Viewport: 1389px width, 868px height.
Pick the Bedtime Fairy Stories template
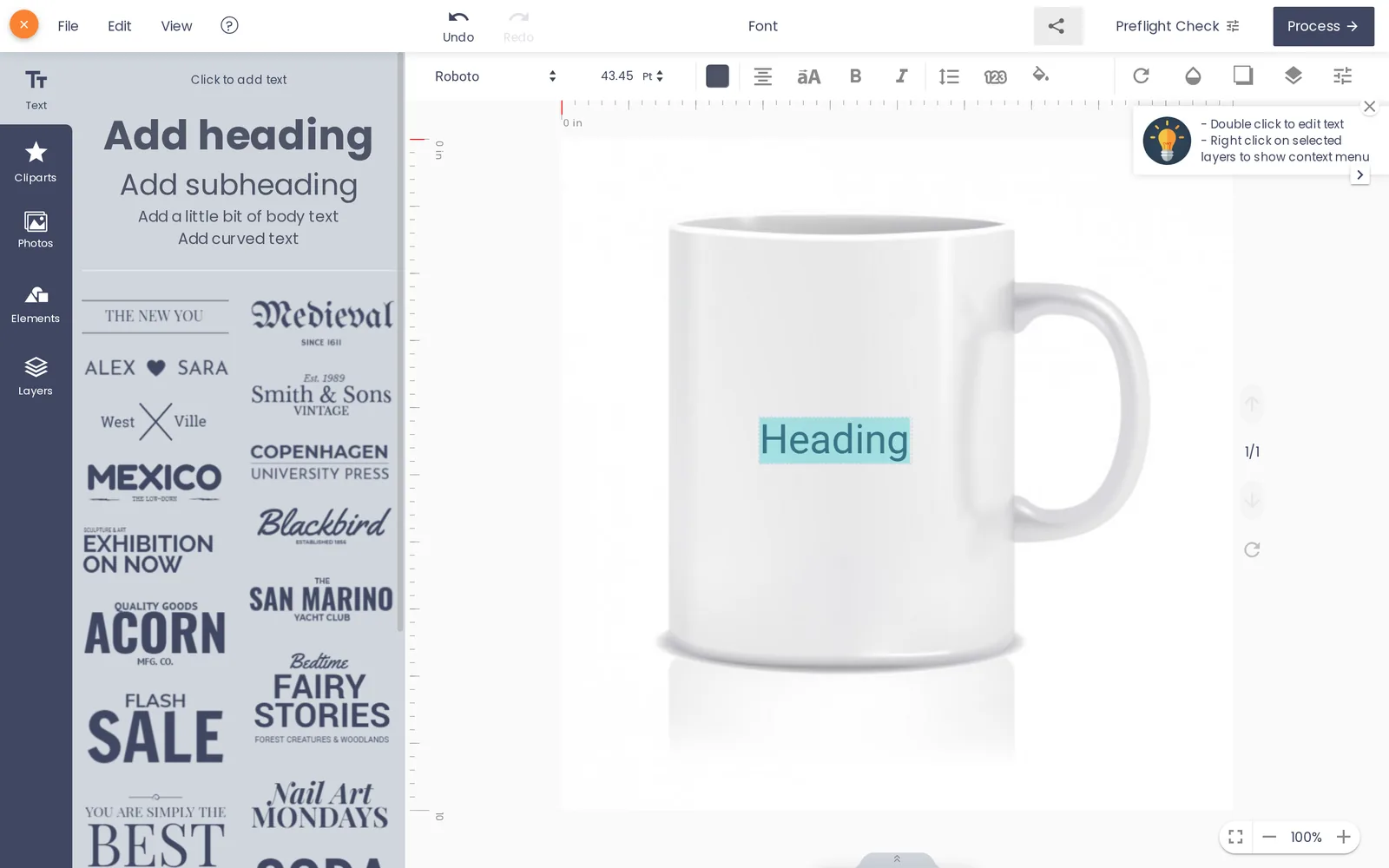[321, 699]
